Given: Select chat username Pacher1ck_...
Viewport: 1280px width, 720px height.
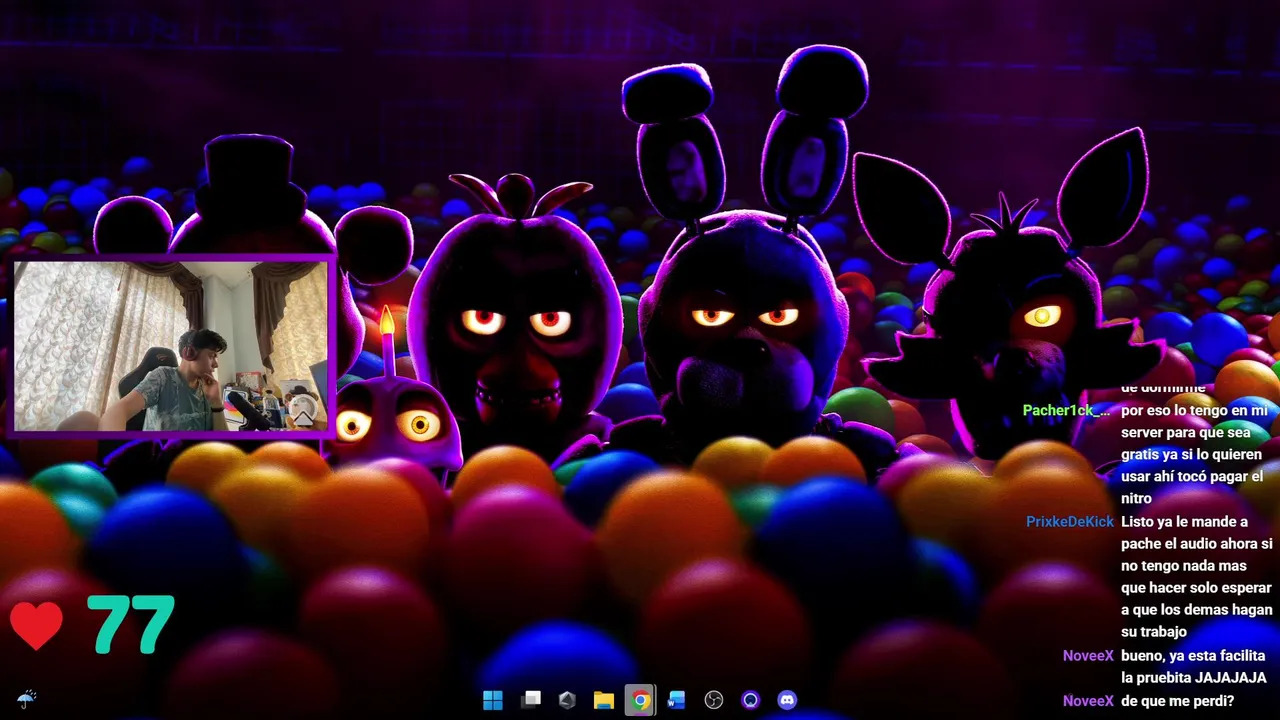Looking at the screenshot, I should tap(1066, 410).
